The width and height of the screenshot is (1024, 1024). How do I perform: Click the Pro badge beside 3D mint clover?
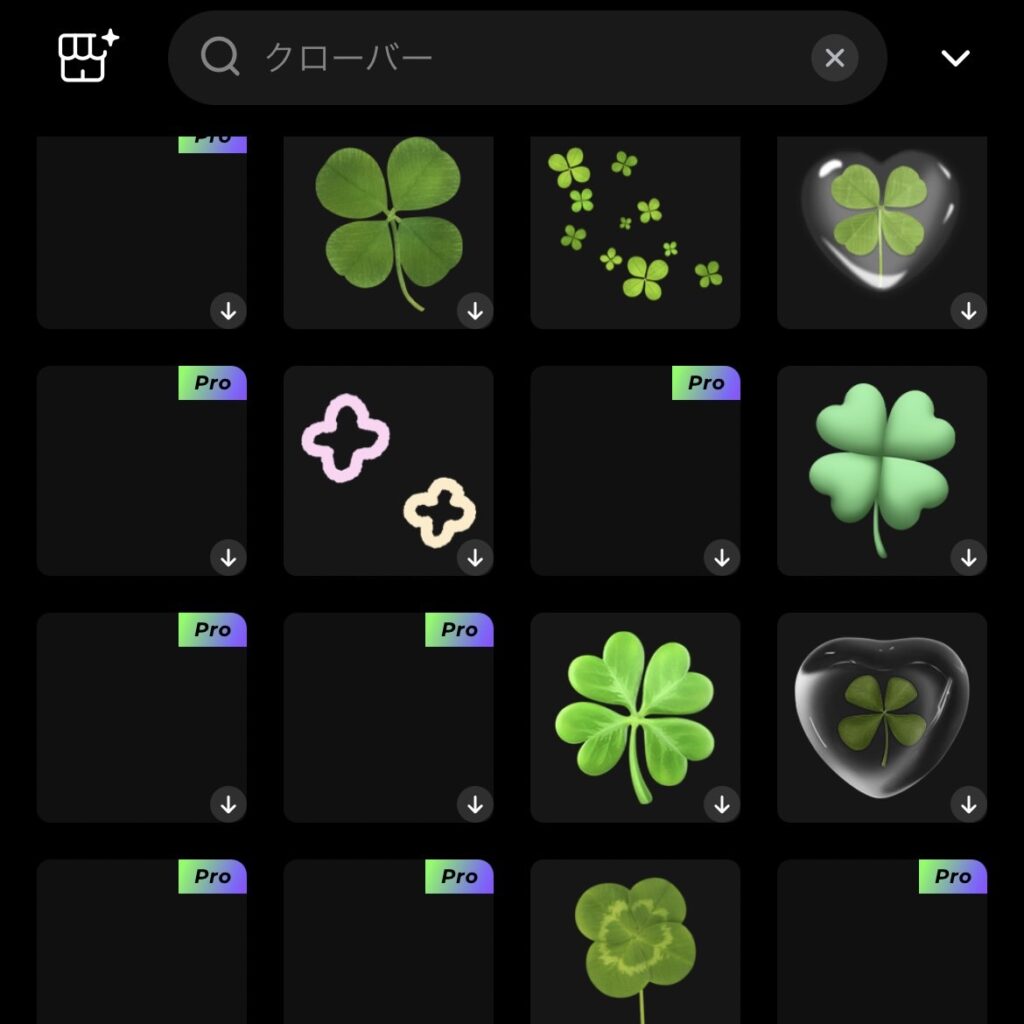(x=706, y=383)
